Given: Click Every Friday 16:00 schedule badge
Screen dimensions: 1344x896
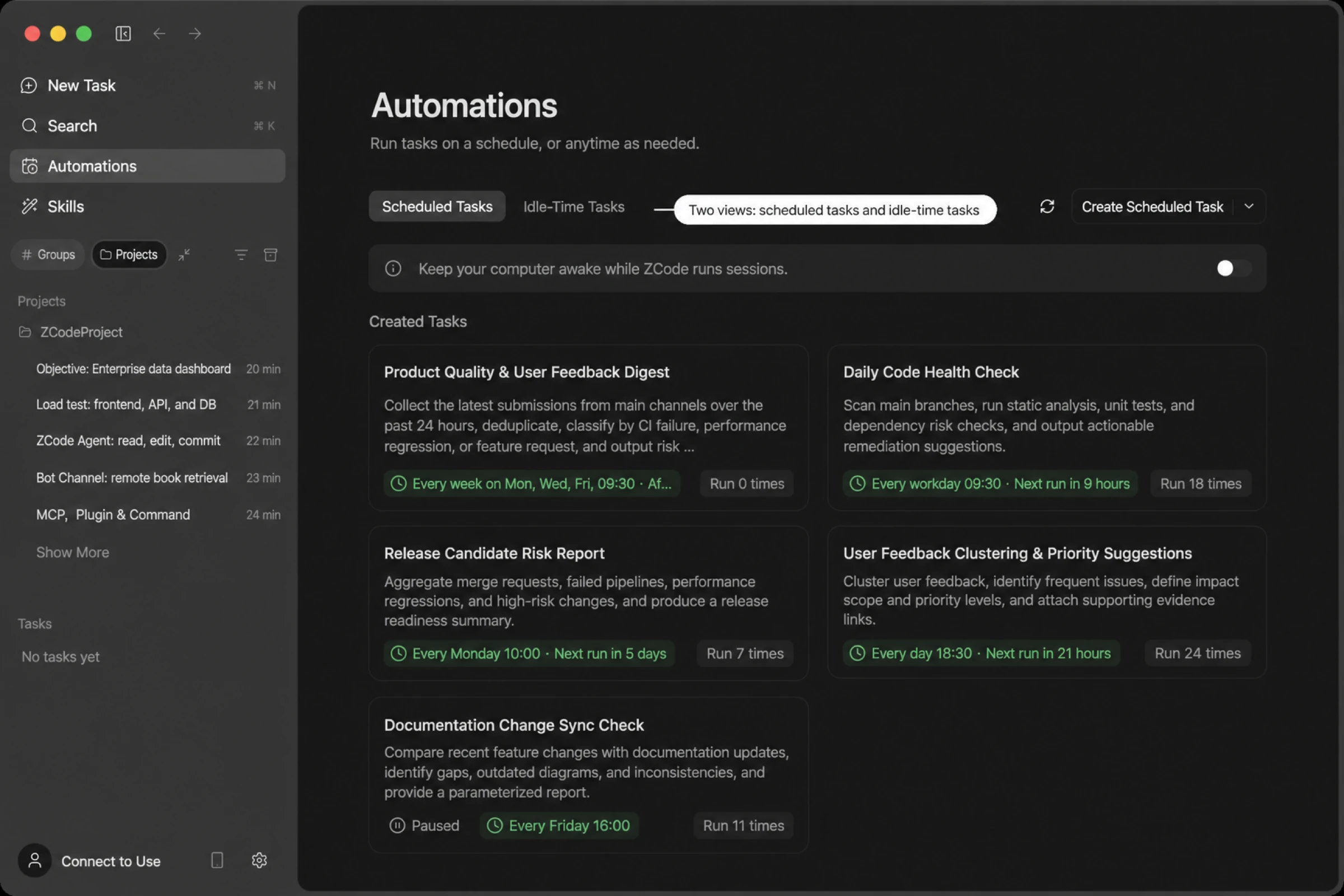Looking at the screenshot, I should (559, 825).
